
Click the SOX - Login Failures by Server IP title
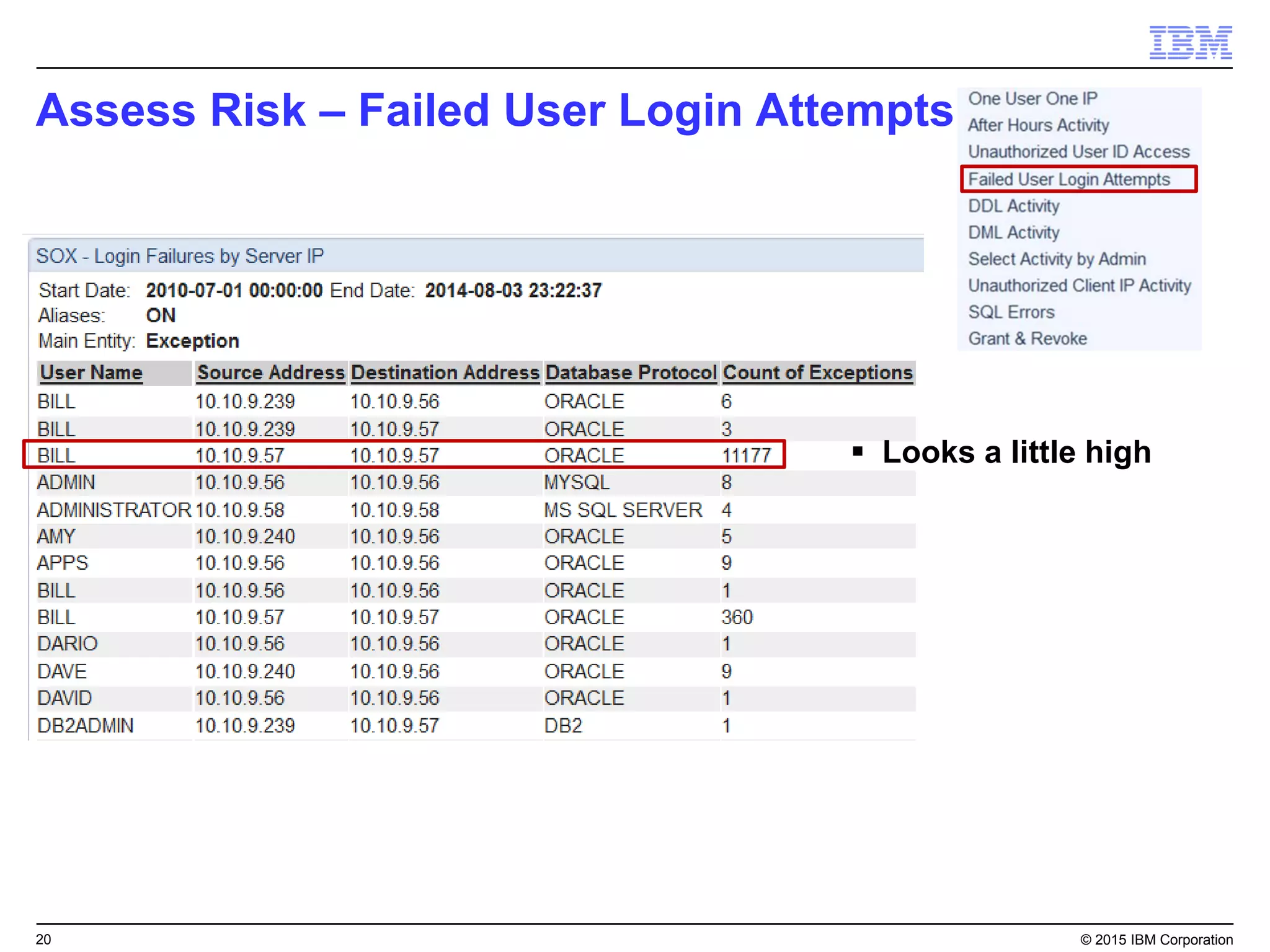[180, 256]
